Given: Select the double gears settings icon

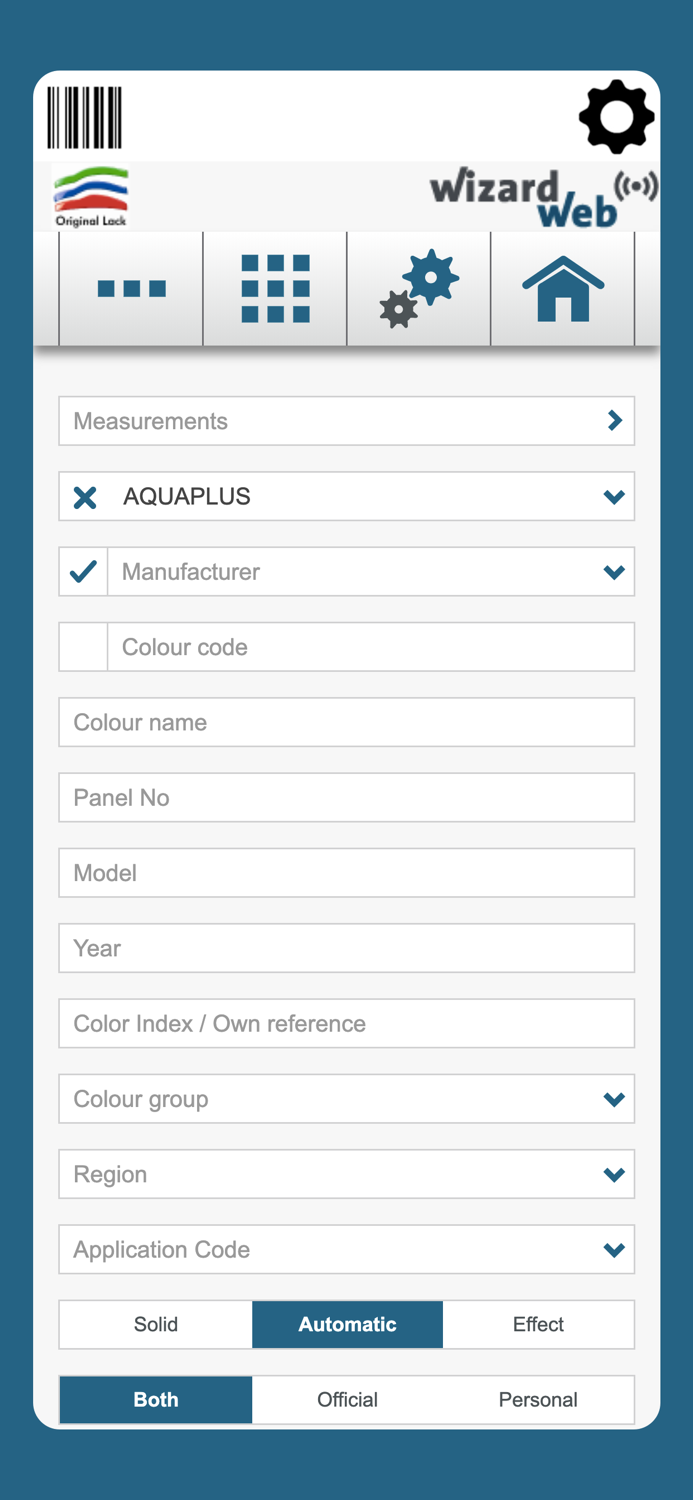Looking at the screenshot, I should [419, 288].
